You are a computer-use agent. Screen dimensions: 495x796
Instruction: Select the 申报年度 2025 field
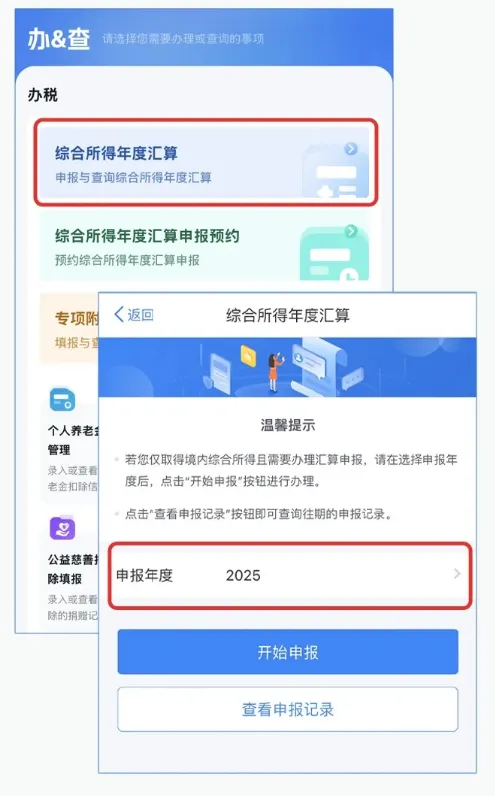[290, 575]
